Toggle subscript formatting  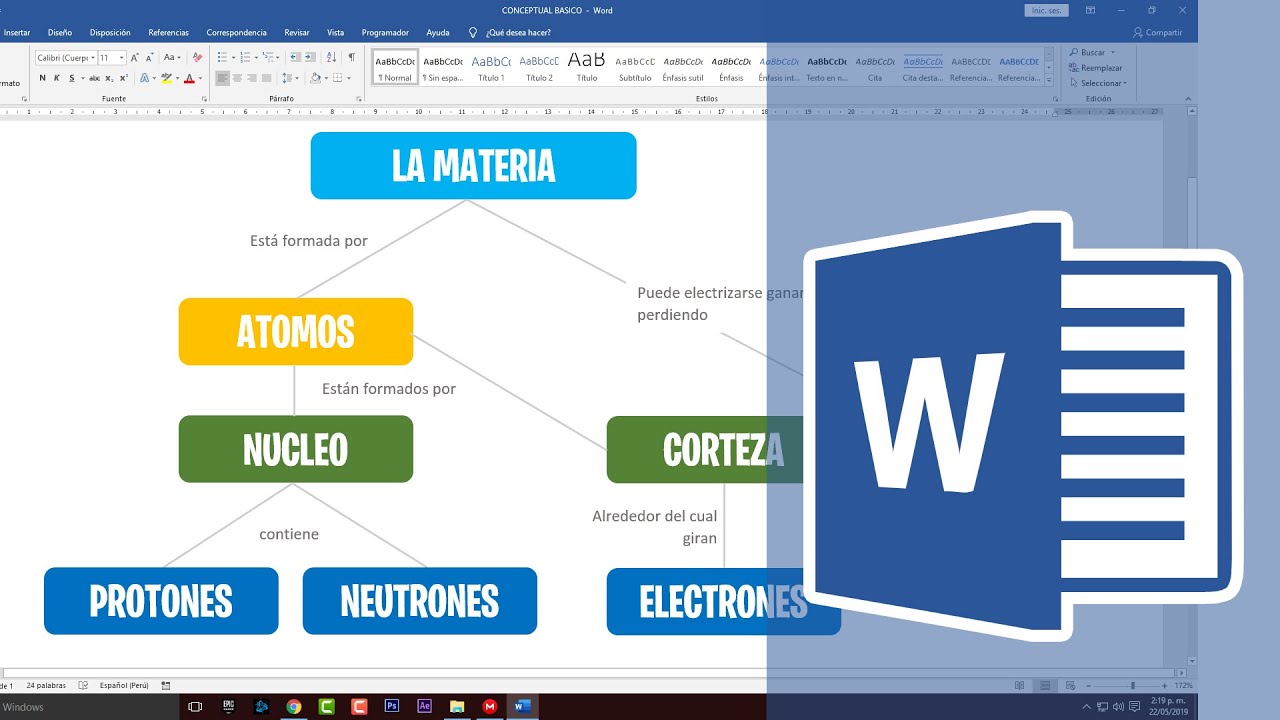108,78
